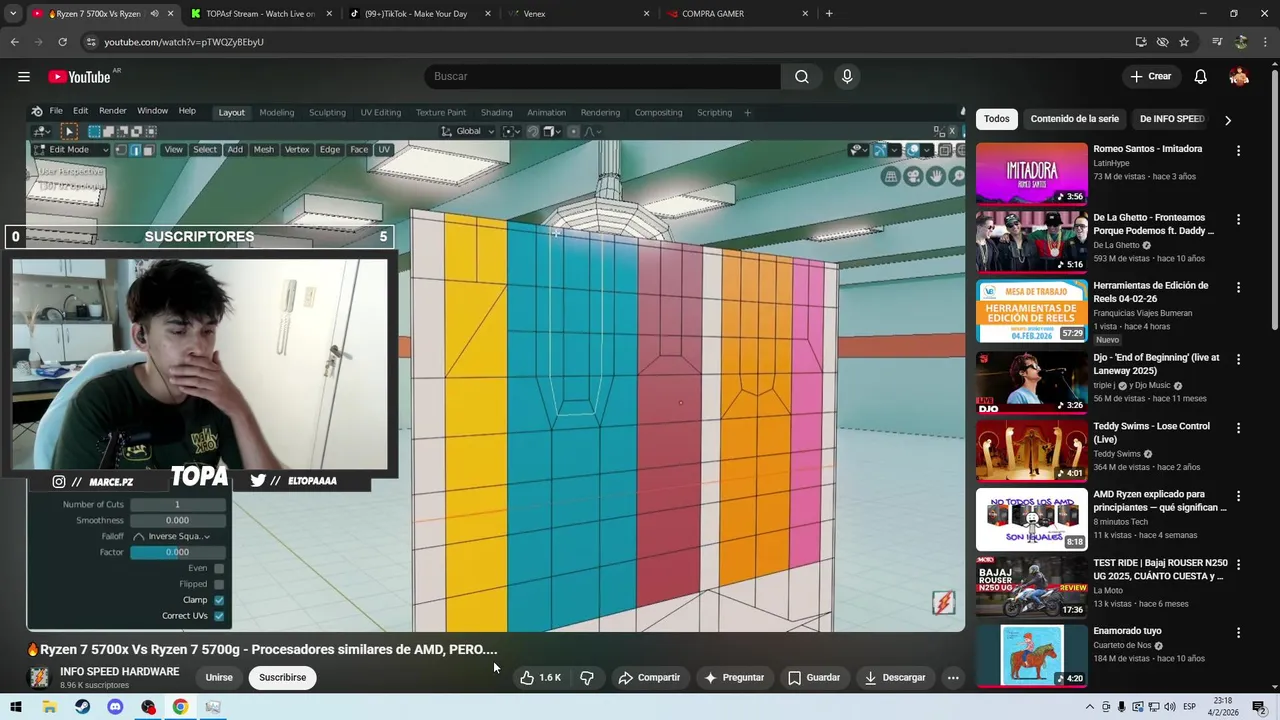Like the video with thumbs-up button

[540, 678]
